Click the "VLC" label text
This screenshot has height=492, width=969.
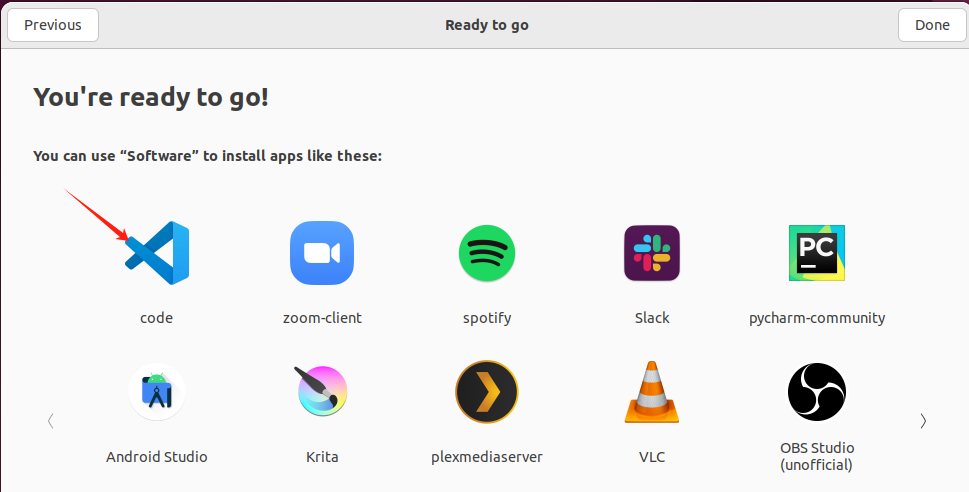tap(652, 457)
